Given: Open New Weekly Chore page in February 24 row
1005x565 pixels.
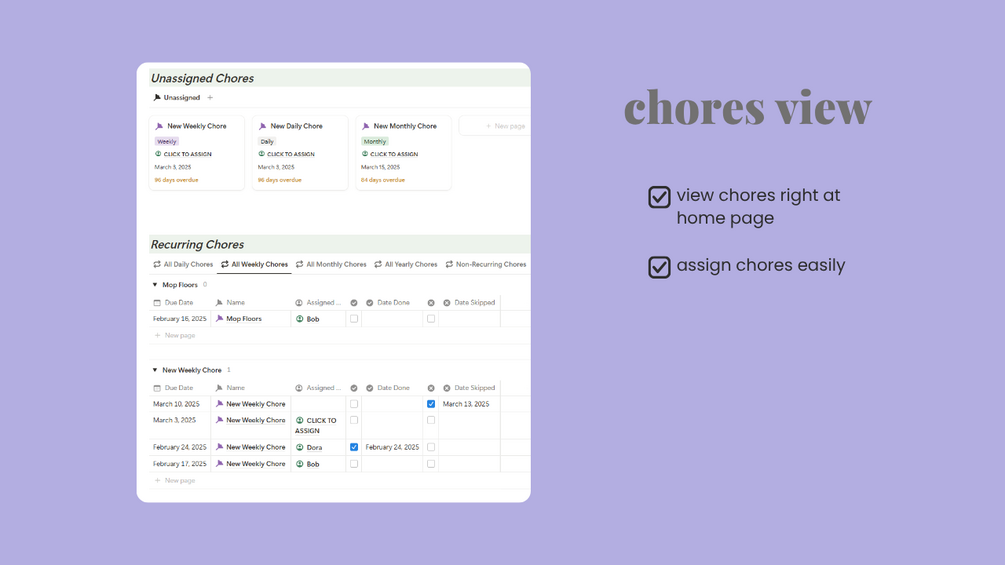Looking at the screenshot, I should (255, 447).
